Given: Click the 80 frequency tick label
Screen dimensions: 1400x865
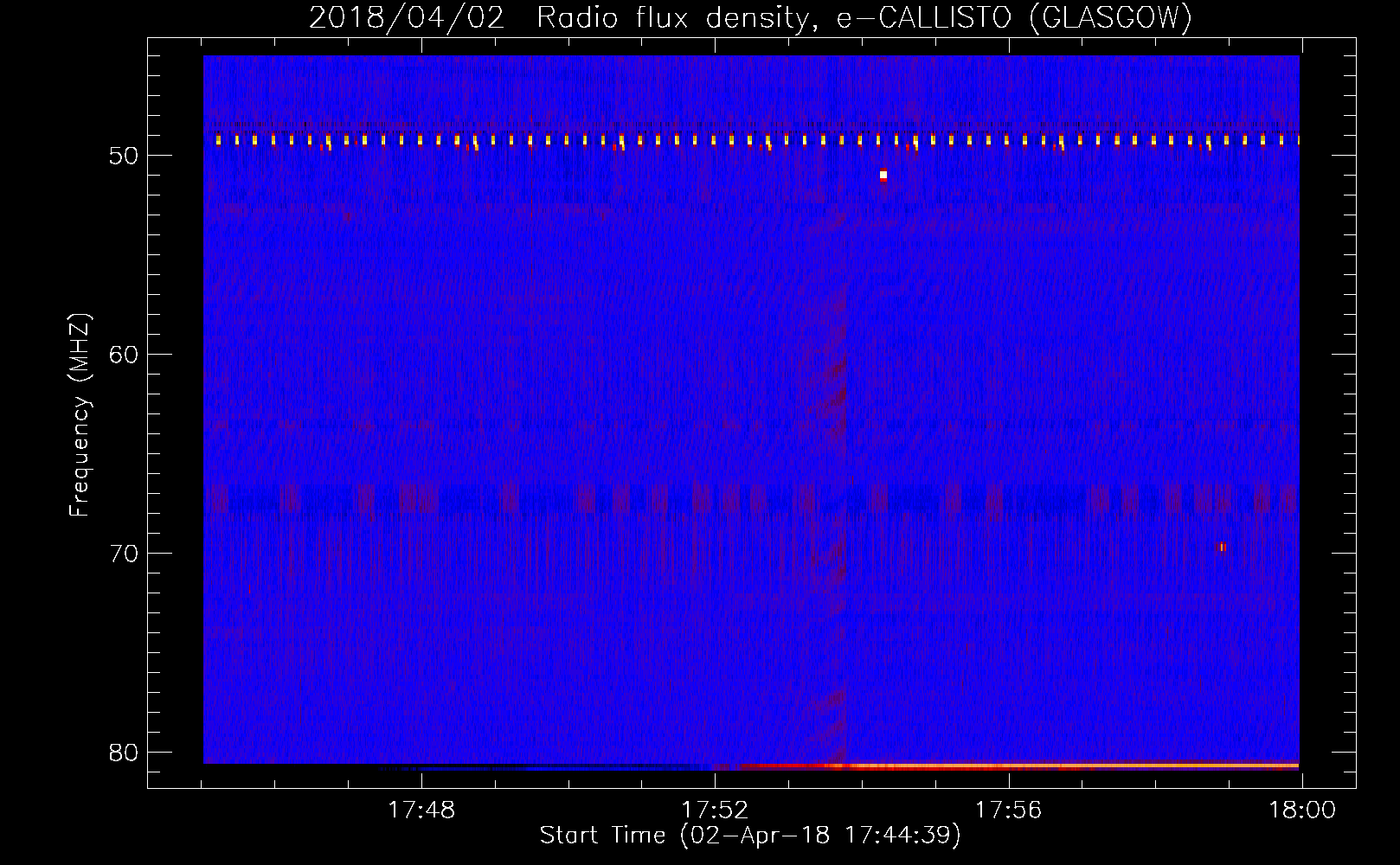Looking at the screenshot, I should [124, 753].
